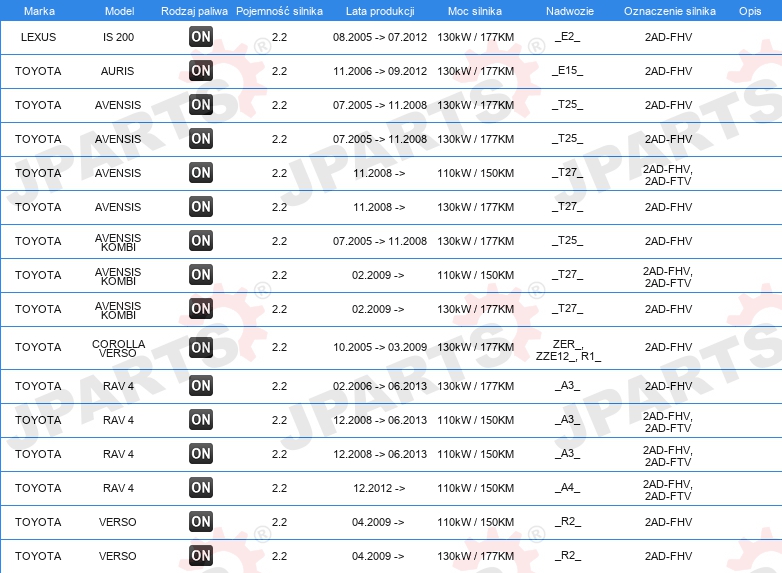The image size is (782, 573).
Task: Click 2.2 capacity in the COROLLA VERSO row
Action: click(x=279, y=347)
